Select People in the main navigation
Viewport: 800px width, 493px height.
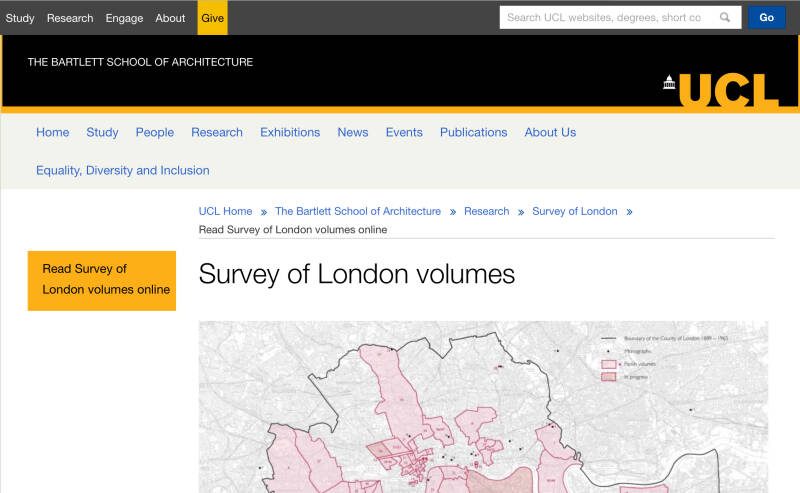coord(155,132)
